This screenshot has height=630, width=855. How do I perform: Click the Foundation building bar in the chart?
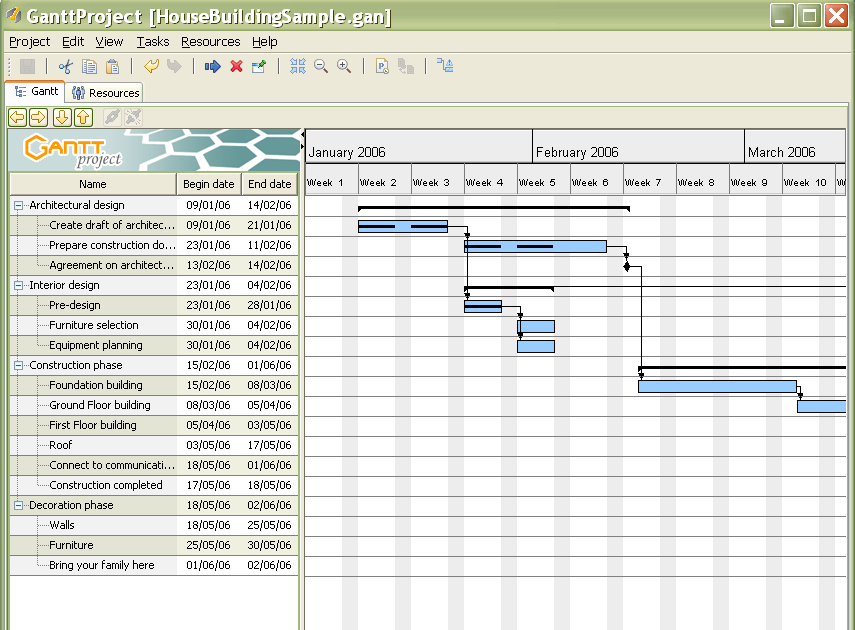click(715, 385)
